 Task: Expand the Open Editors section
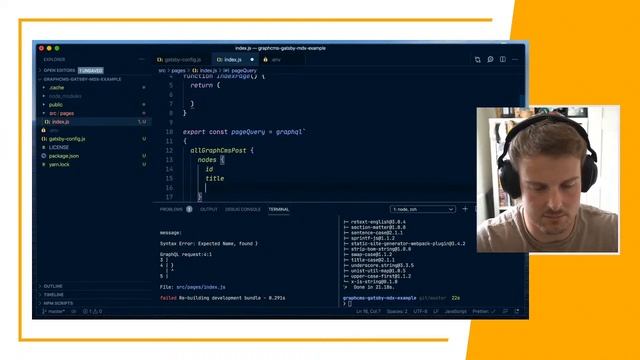click(59, 71)
